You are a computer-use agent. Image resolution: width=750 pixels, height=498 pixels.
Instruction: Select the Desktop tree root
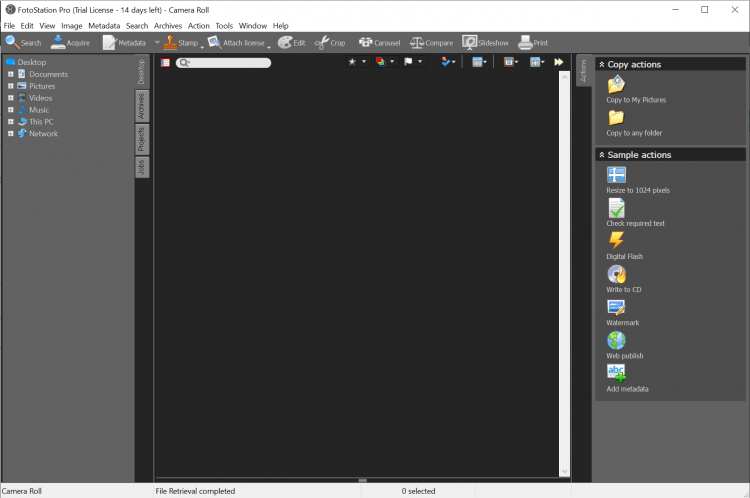point(26,62)
